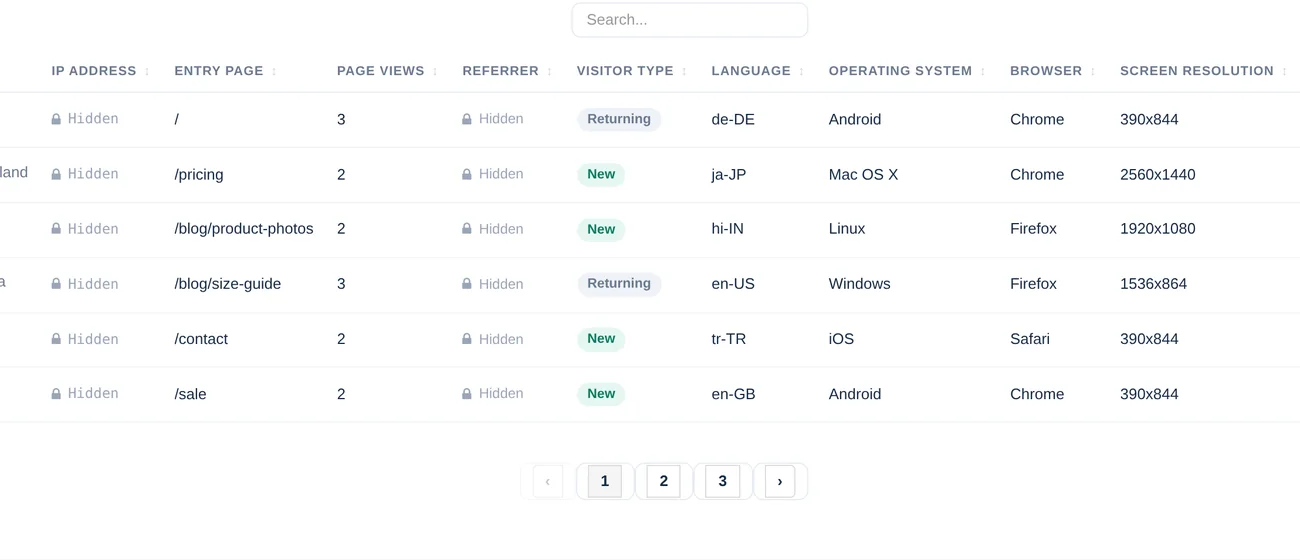Viewport: 1300px width, 560px height.
Task: Sort by Browser column arrows
Action: pos(1092,72)
